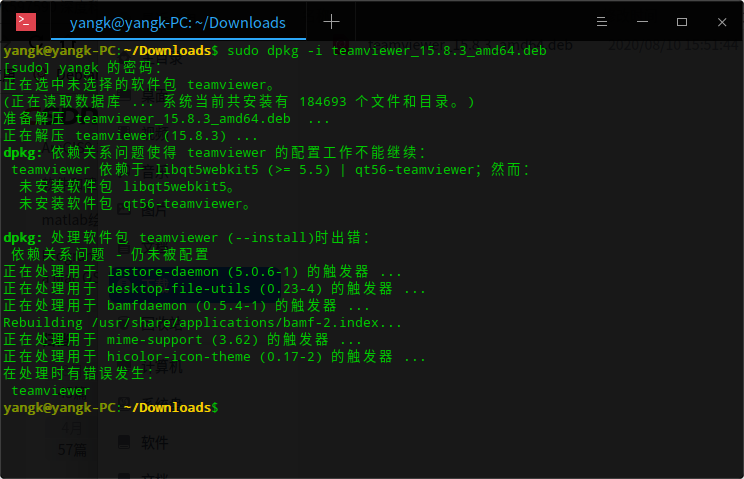
Task: Click 'dpkg: 依赖关系问题使得 teamviewer' line
Action: pyautogui.click(x=214, y=153)
